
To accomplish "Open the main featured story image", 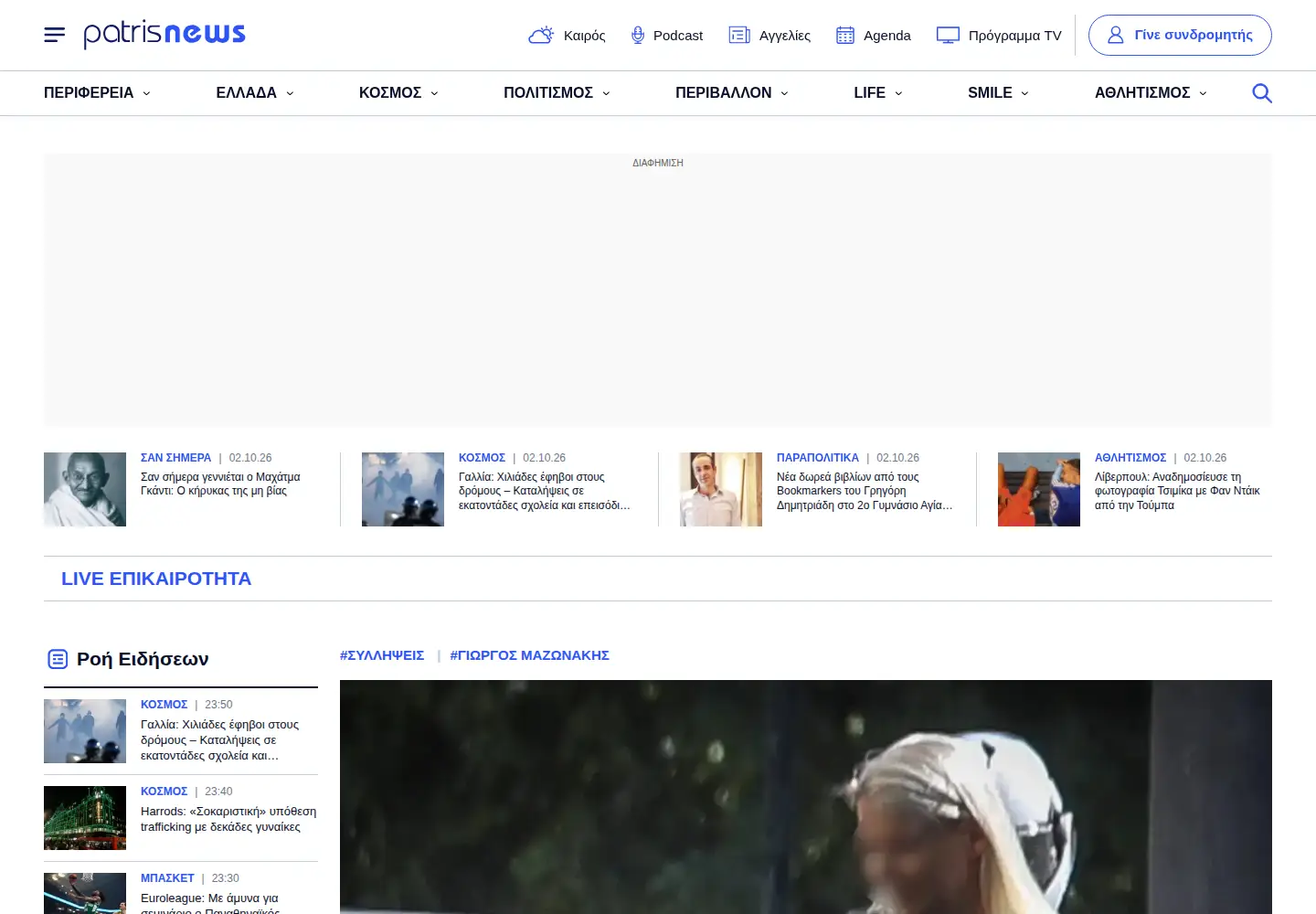I will [x=806, y=797].
